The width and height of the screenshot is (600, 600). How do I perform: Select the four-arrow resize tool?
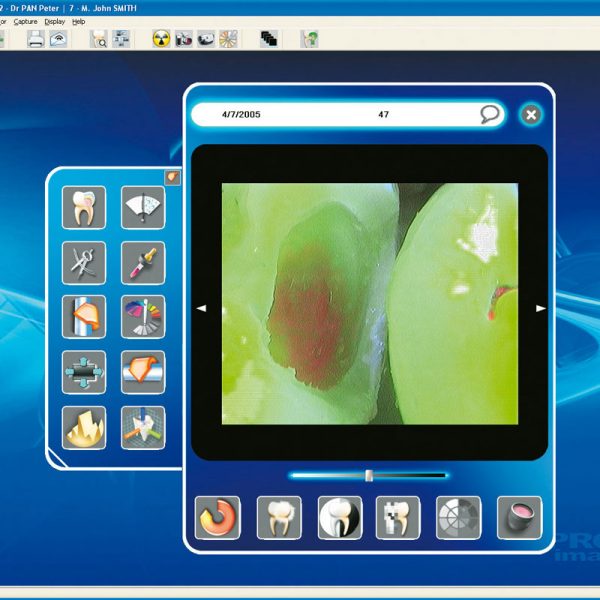point(84,372)
